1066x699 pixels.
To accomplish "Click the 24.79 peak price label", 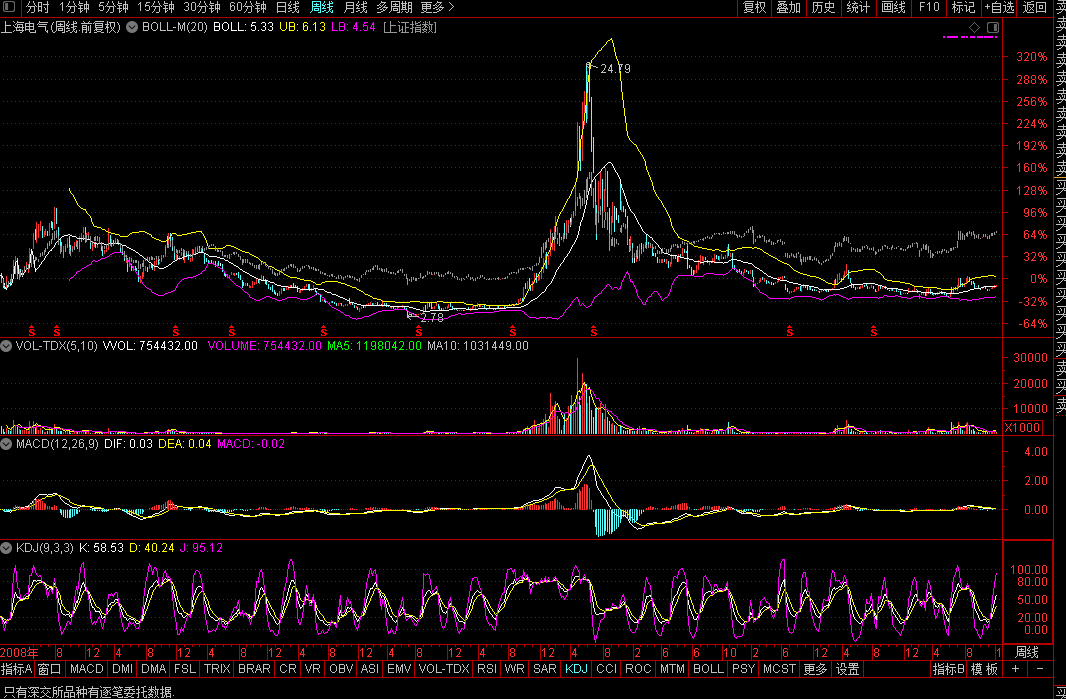I will pyautogui.click(x=615, y=69).
